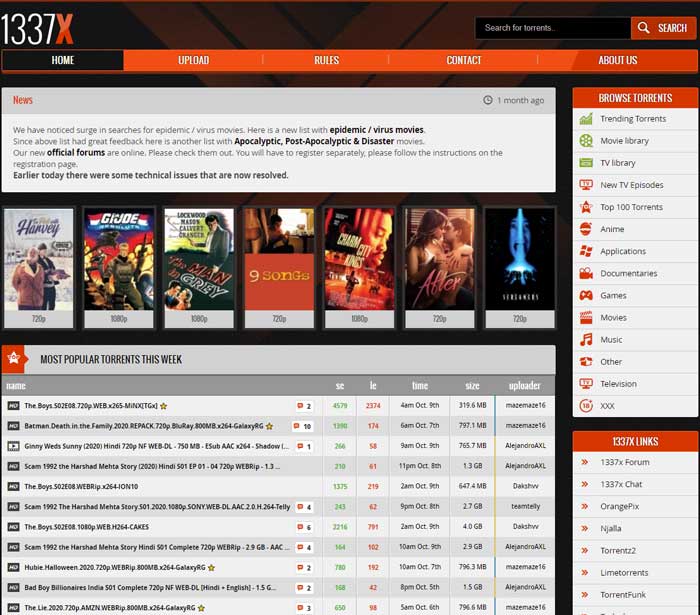Image resolution: width=700 pixels, height=615 pixels.
Task: Open the Screamers poster thumbnail
Action: (x=520, y=259)
